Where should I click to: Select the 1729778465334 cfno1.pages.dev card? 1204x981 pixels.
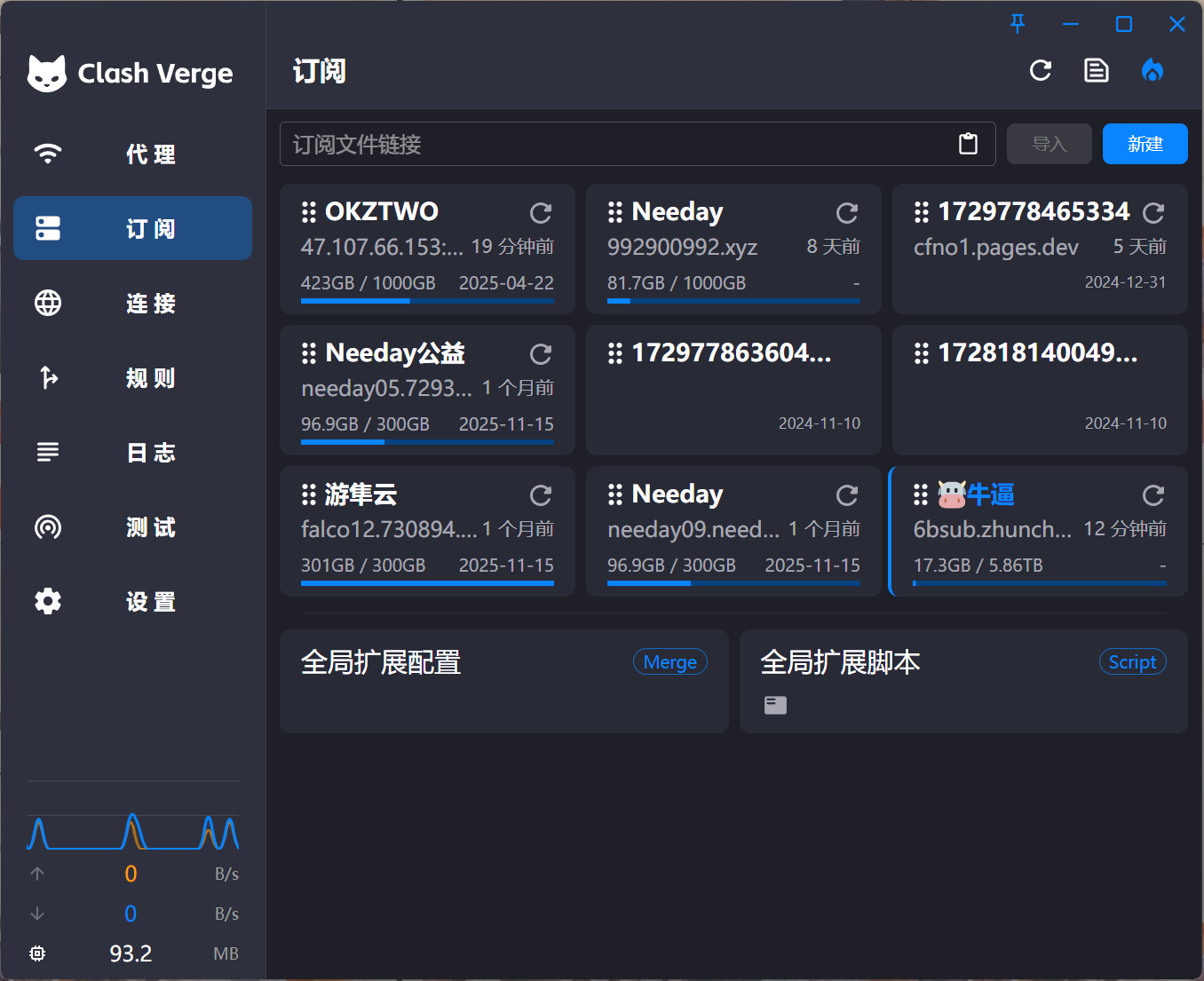pos(1040,249)
